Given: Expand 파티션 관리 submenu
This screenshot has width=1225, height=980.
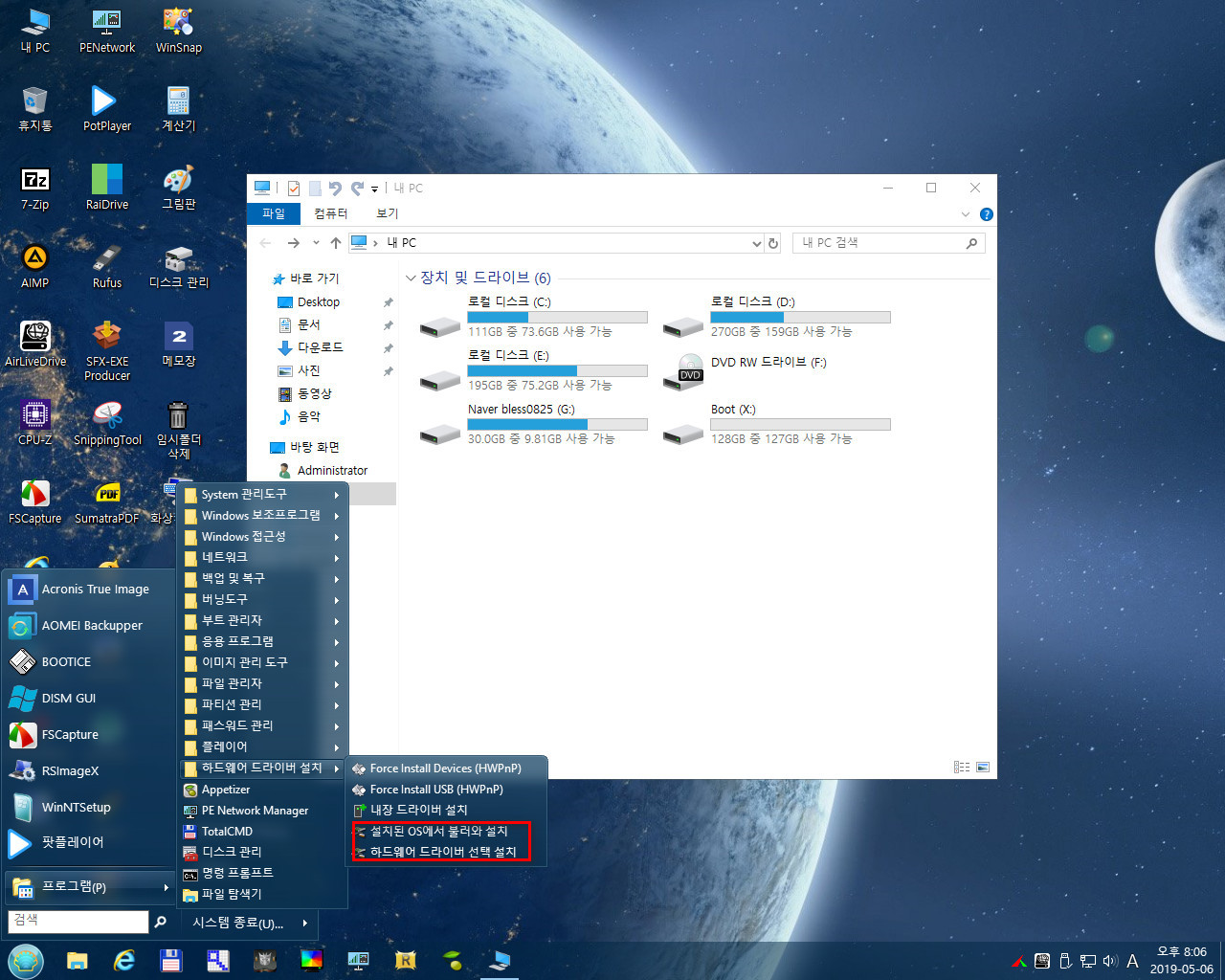Looking at the screenshot, I should [x=262, y=705].
